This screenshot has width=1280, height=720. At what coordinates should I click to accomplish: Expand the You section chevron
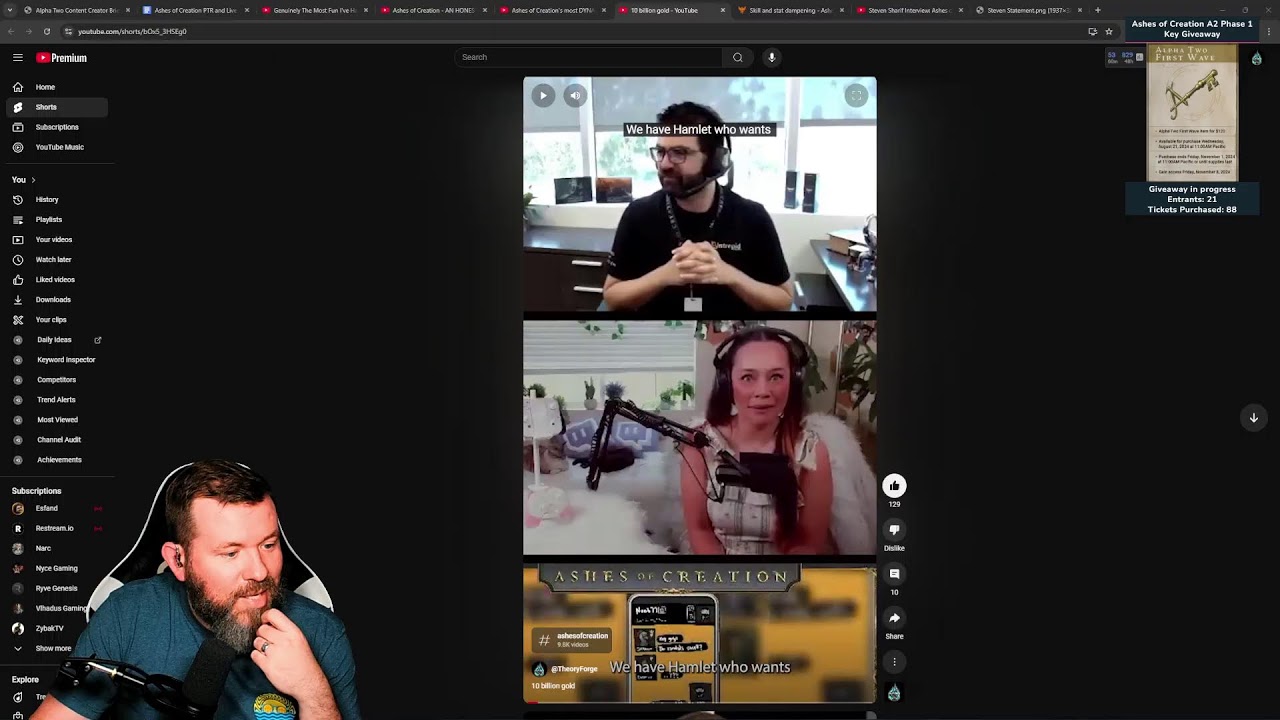[33, 180]
